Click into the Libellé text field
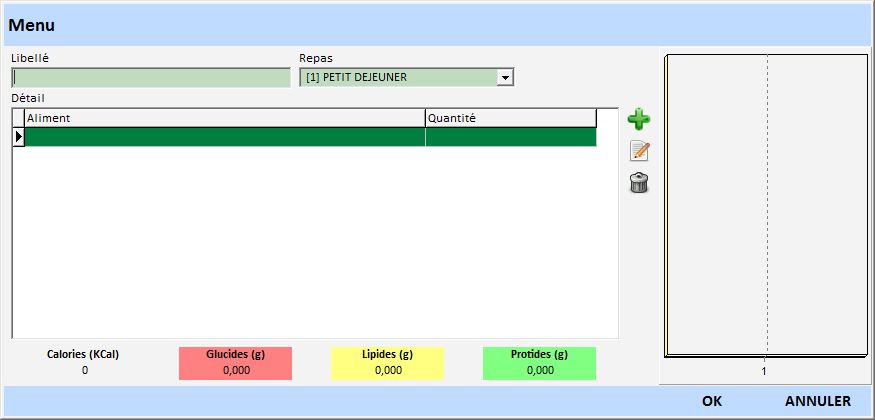The height and width of the screenshot is (420, 875). click(150, 78)
